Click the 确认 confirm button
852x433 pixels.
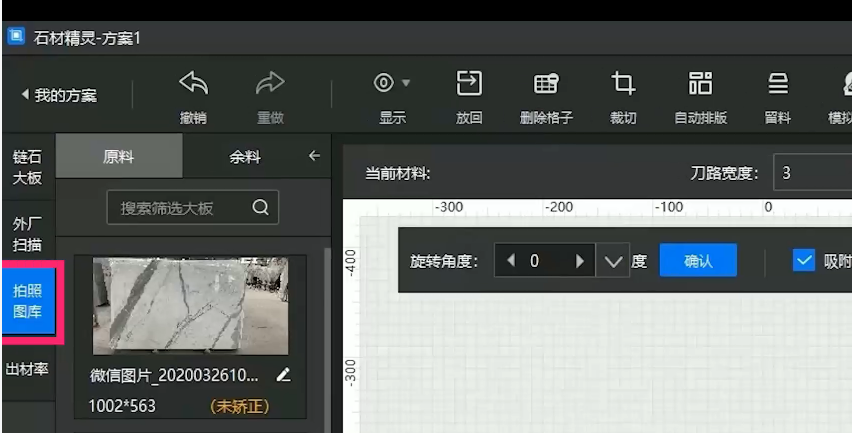coord(697,261)
